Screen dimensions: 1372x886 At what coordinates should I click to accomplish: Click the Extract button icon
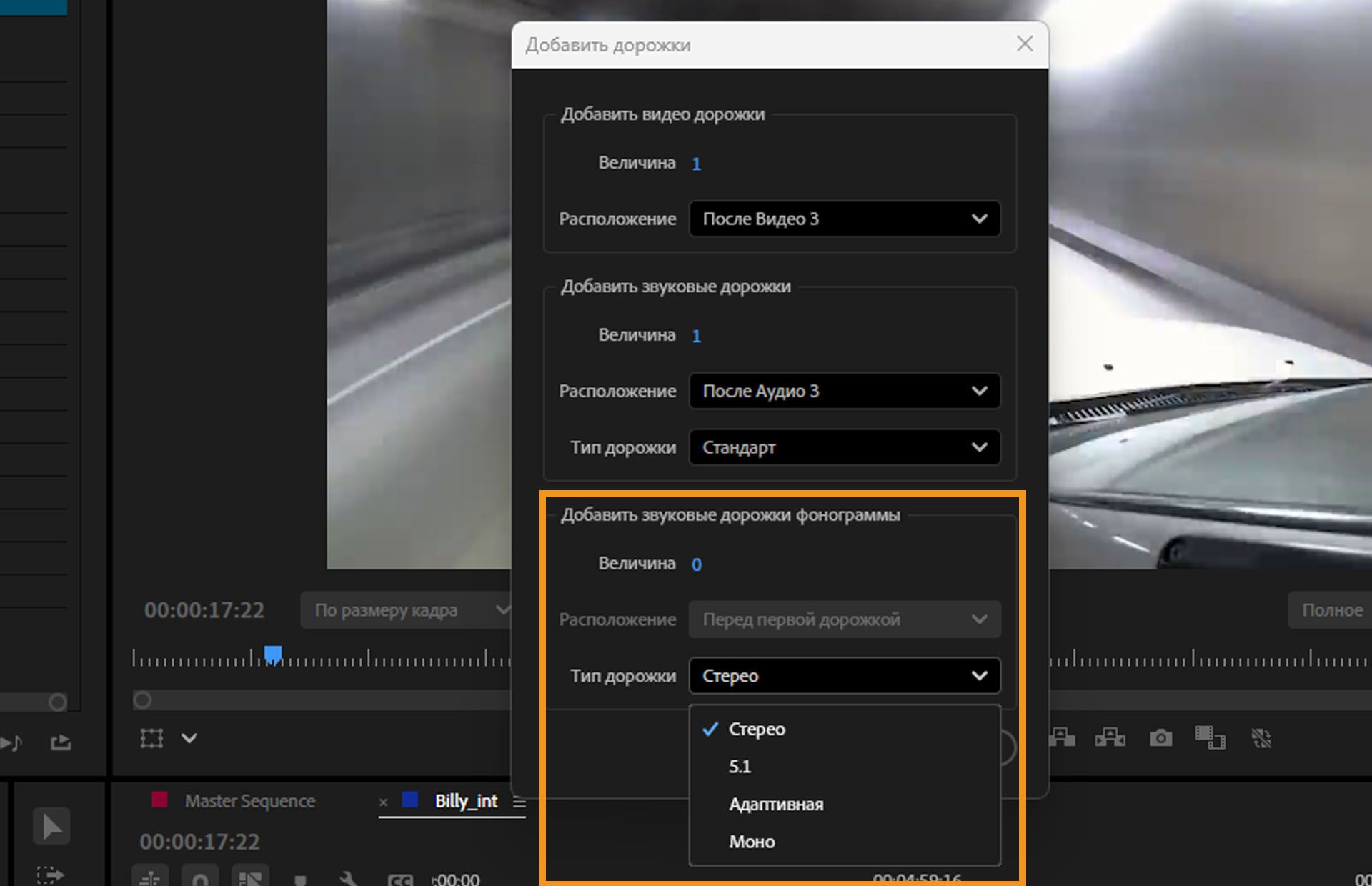pyautogui.click(x=1110, y=738)
